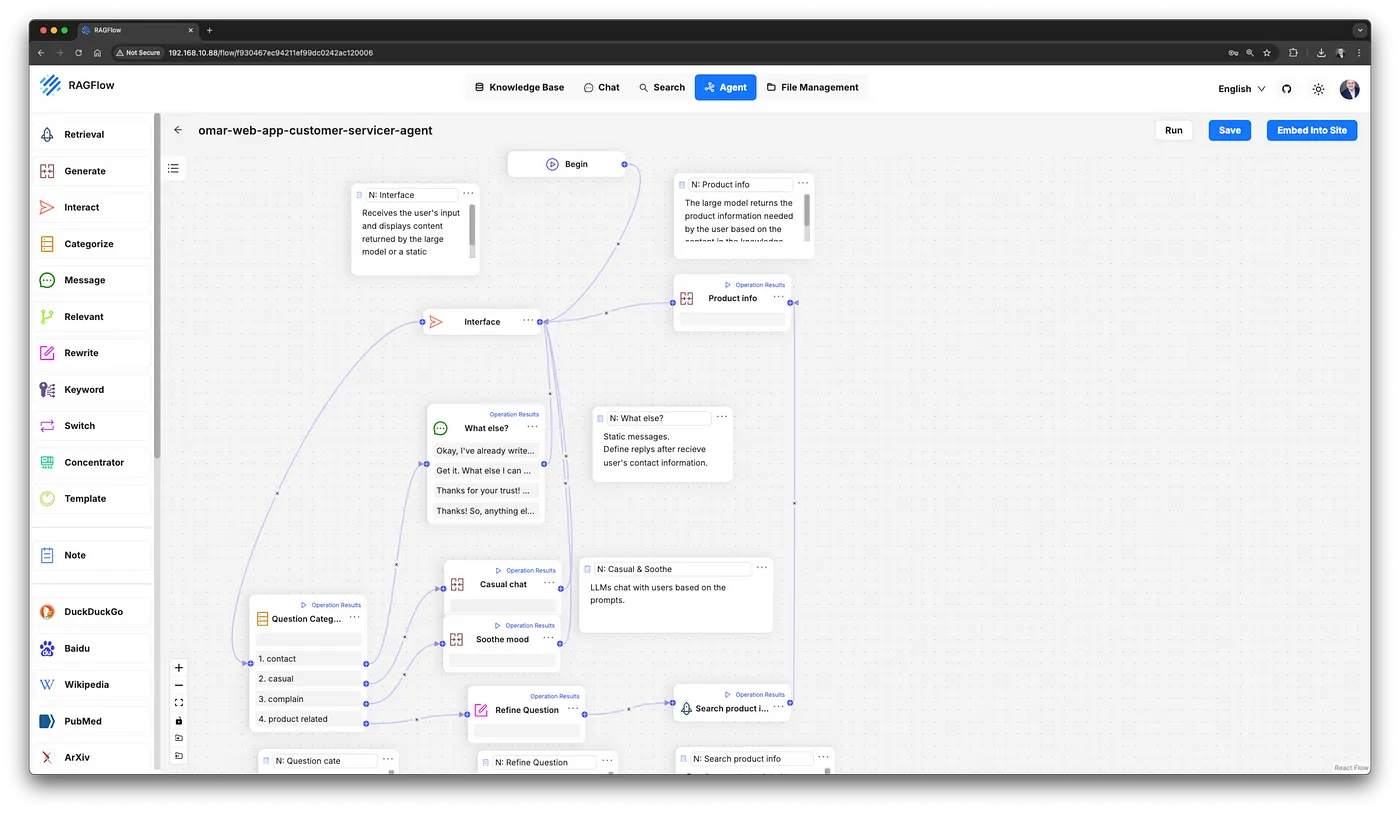This screenshot has width=1400, height=813.
Task: Click the back arrow beside agent title
Action: coord(178,130)
